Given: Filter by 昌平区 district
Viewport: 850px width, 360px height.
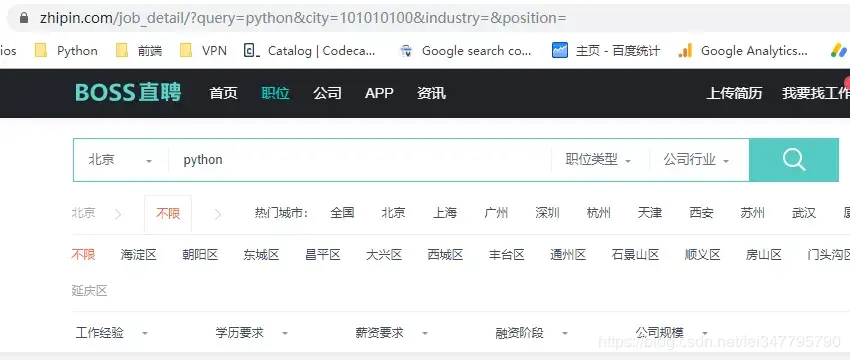Looking at the screenshot, I should pos(323,254).
